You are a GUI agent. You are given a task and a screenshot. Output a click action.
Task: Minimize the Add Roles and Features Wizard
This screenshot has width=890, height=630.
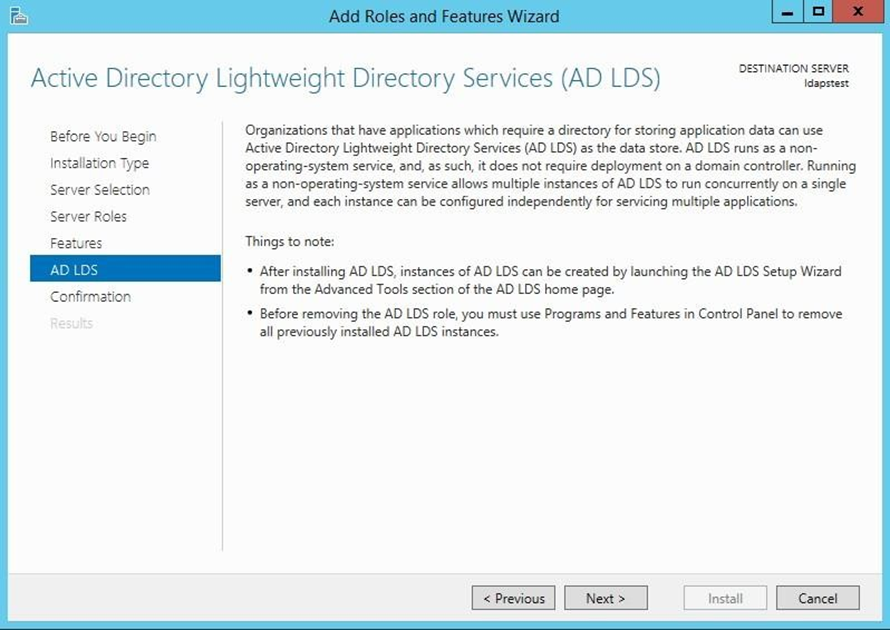tap(788, 13)
